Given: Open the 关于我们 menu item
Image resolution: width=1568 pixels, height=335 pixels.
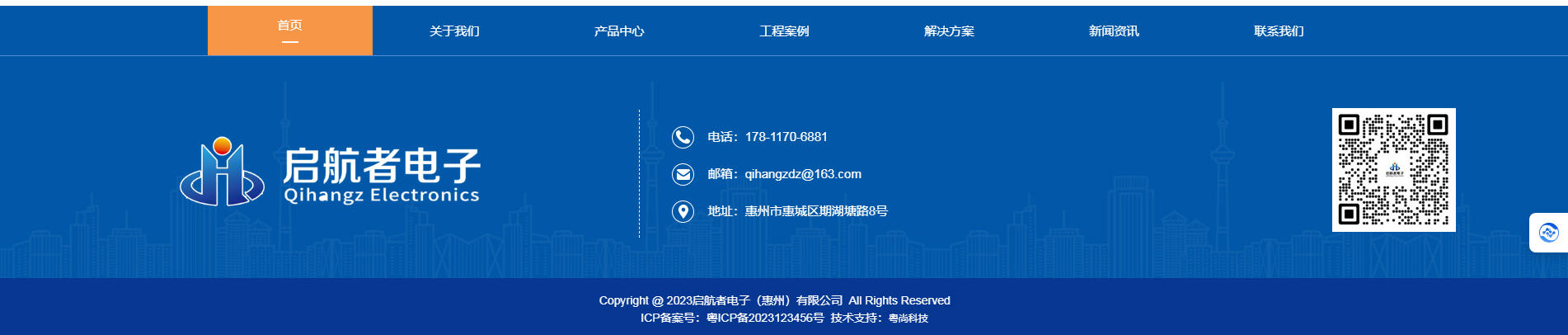Looking at the screenshot, I should (x=454, y=31).
